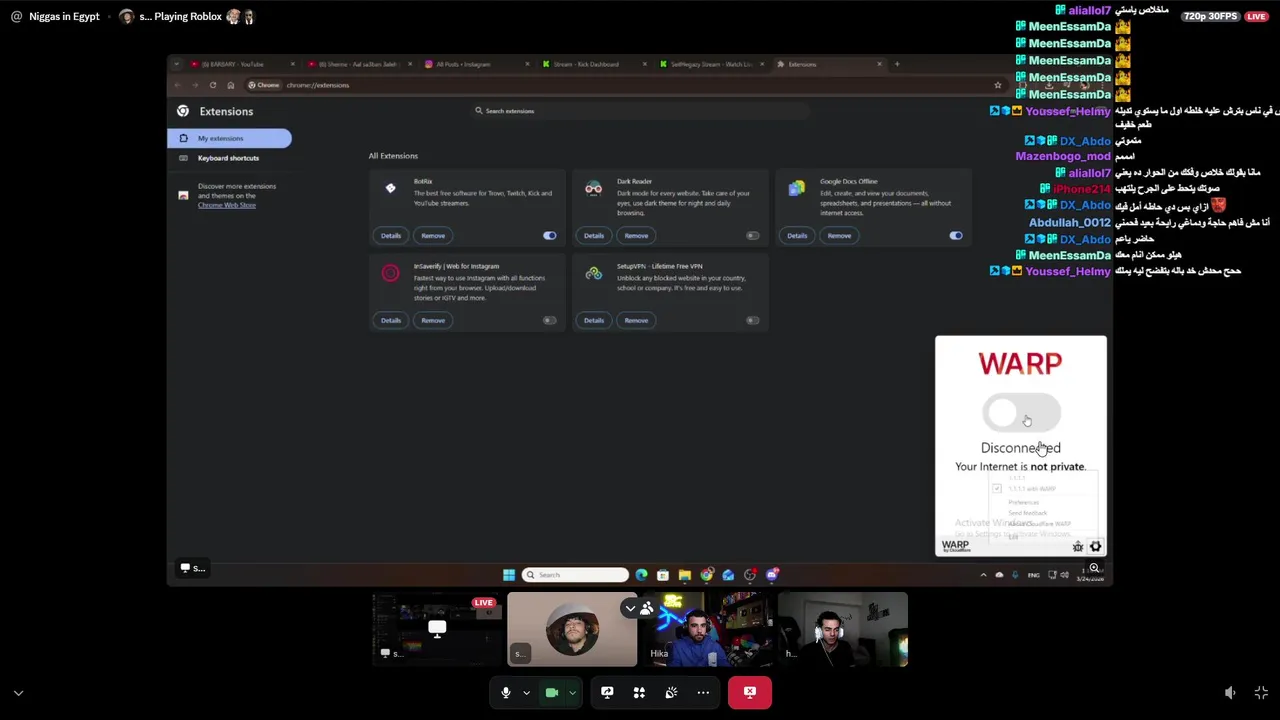Image resolution: width=1280 pixels, height=720 pixels.
Task: Toggle full screen mode icon
Action: tap(1261, 692)
